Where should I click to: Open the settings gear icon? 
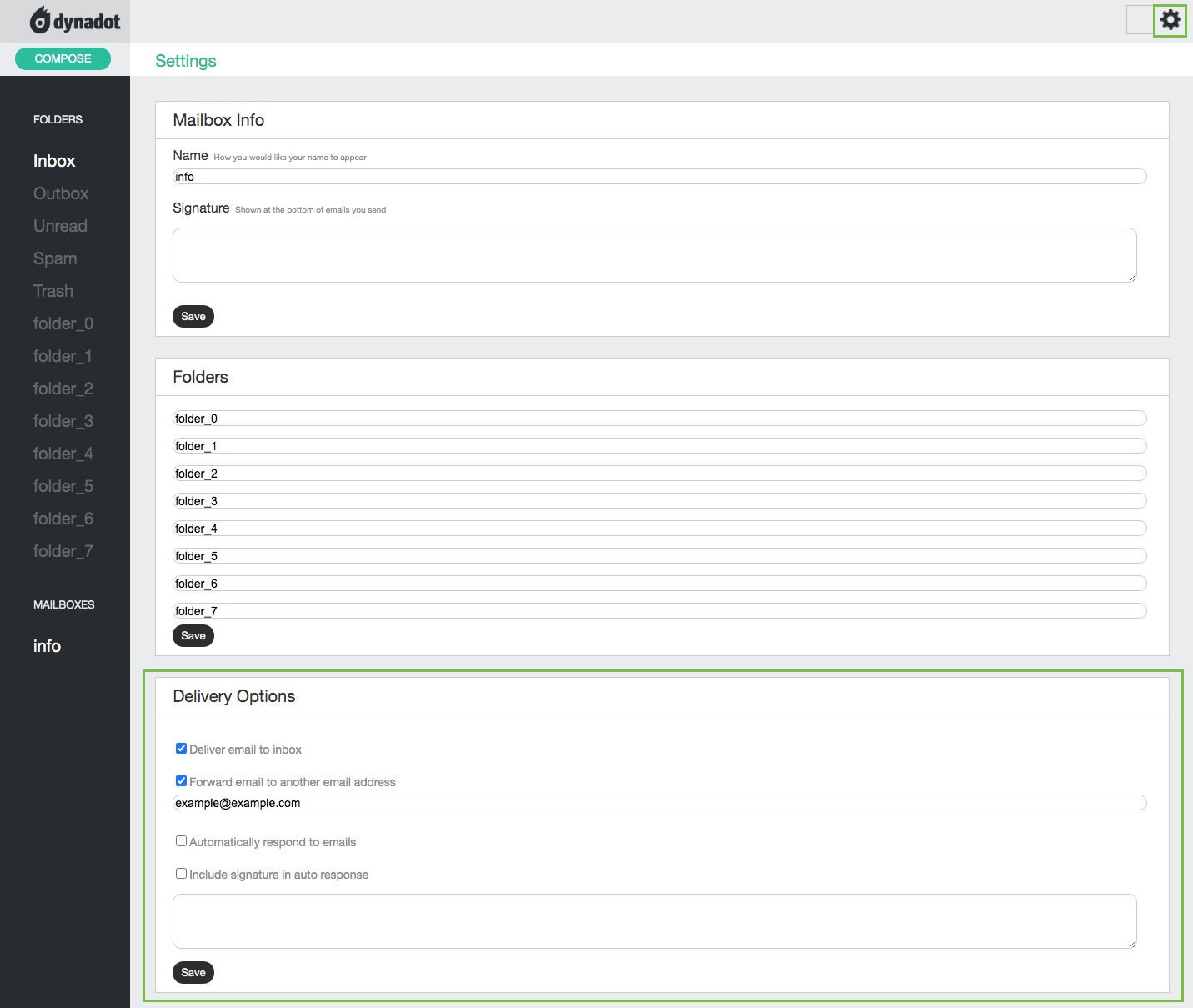[x=1170, y=20]
